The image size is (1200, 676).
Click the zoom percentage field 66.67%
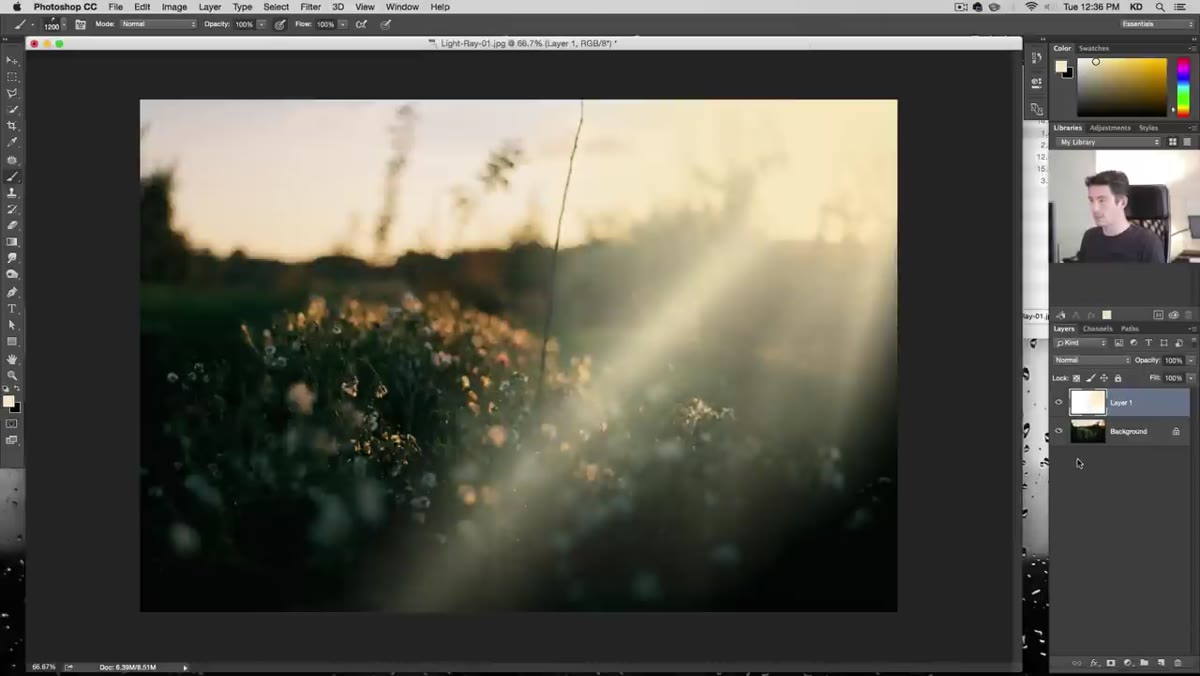point(44,667)
